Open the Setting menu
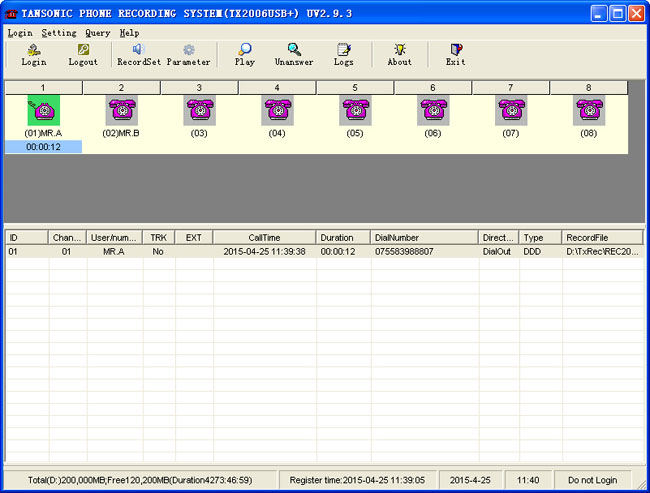The height and width of the screenshot is (493, 650). [x=59, y=33]
